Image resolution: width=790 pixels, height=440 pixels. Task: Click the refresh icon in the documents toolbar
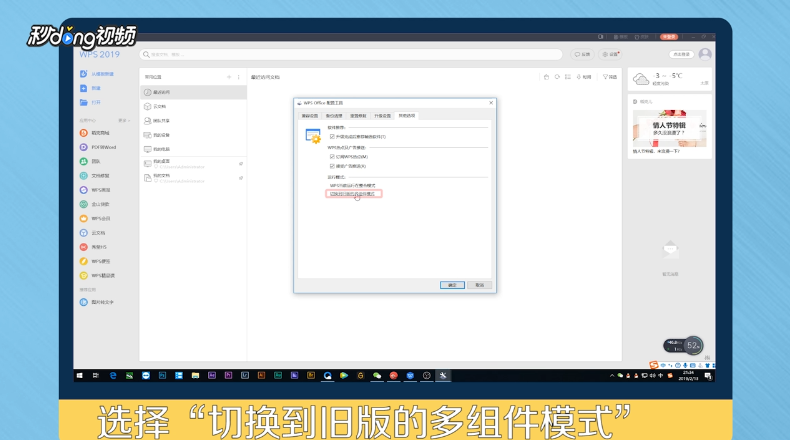[x=557, y=77]
